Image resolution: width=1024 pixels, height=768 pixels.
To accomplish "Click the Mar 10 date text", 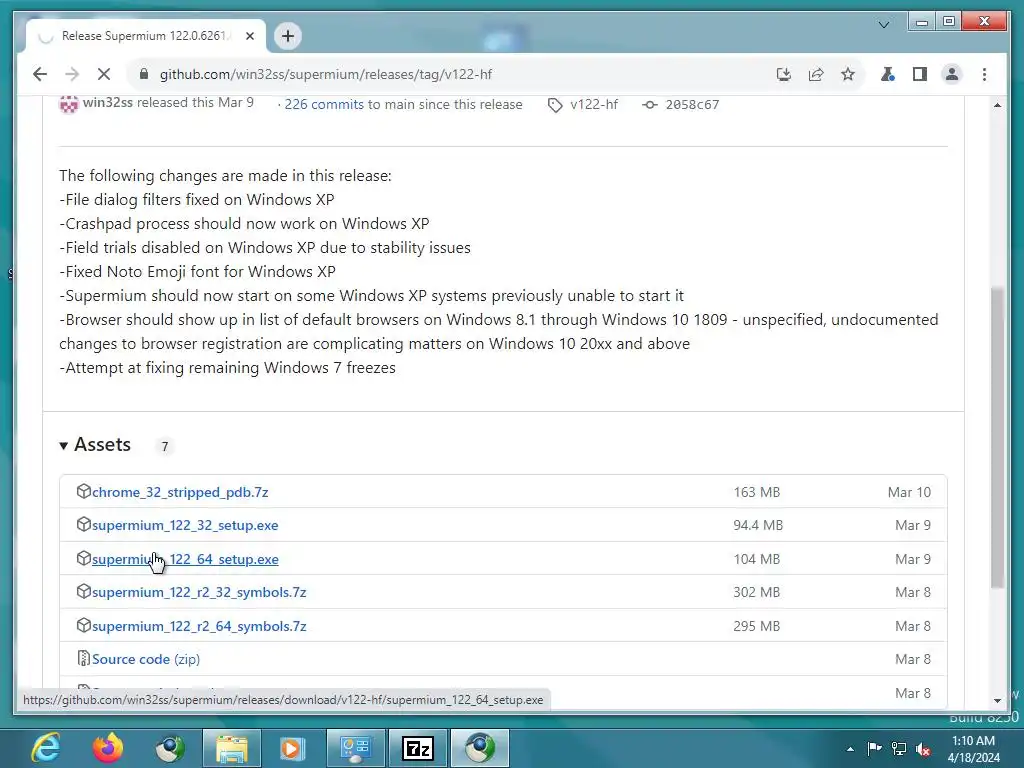I will coord(909,492).
